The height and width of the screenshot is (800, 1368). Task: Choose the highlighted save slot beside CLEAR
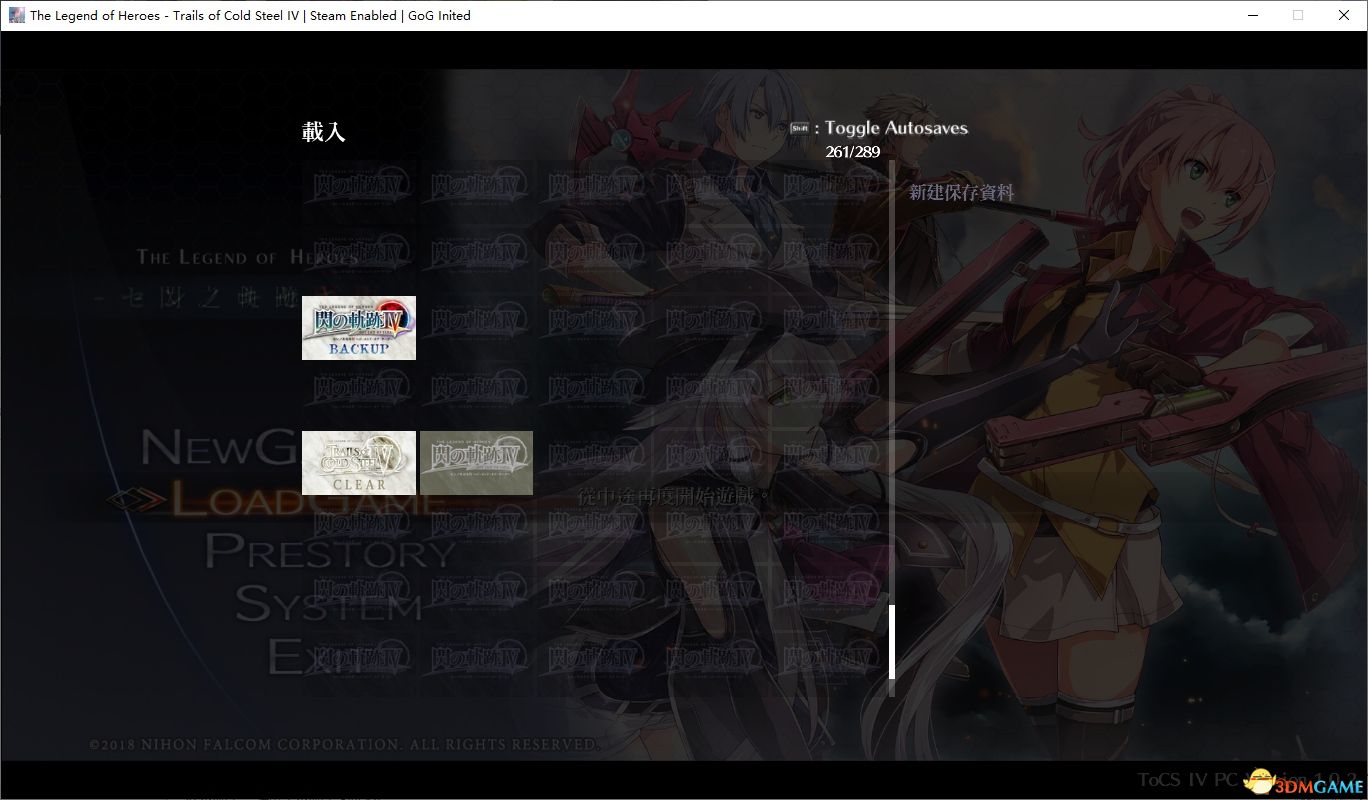coord(476,463)
